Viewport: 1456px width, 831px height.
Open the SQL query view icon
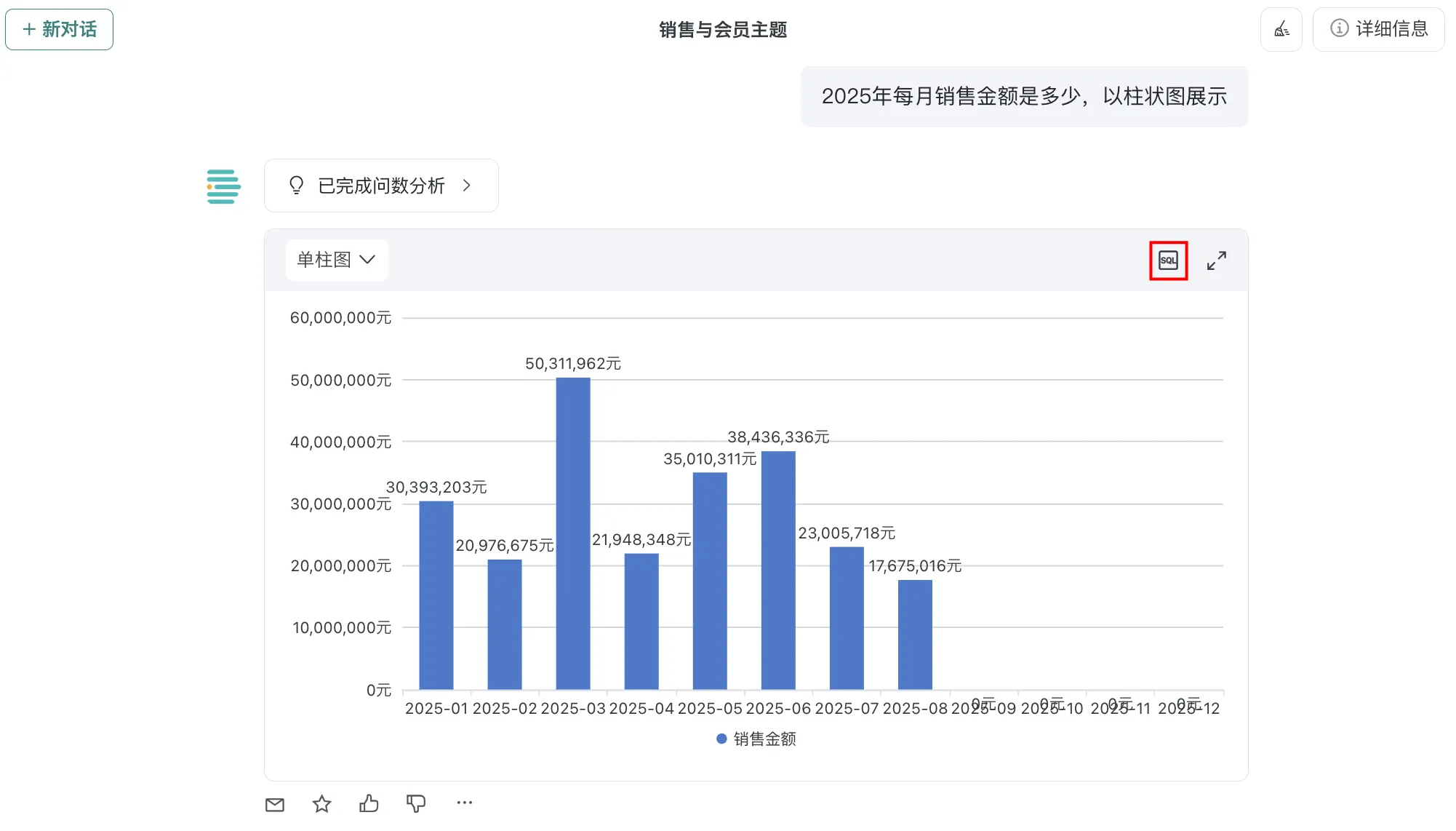[1168, 260]
